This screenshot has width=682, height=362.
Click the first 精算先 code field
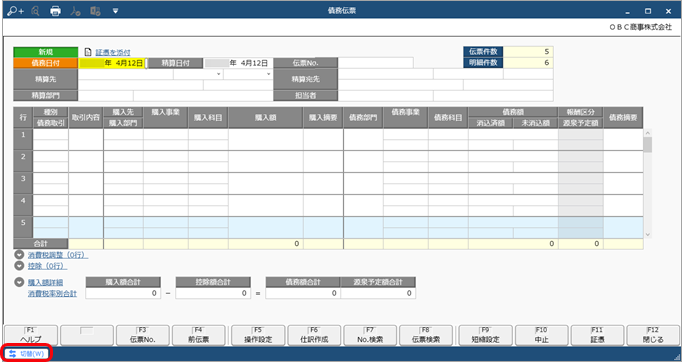coord(126,74)
